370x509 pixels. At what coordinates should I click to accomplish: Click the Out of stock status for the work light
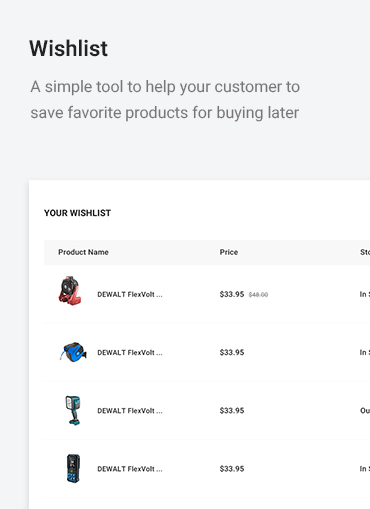click(365, 411)
